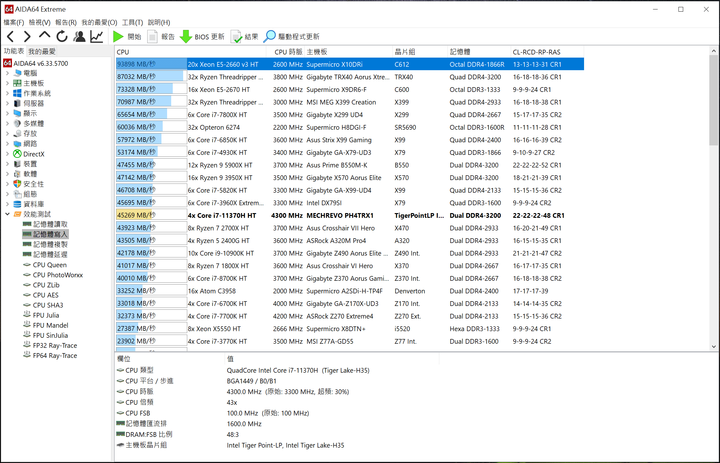Select the 4x Core i7-11370H HT row
This screenshot has width=720, height=463.
[x=349, y=215]
